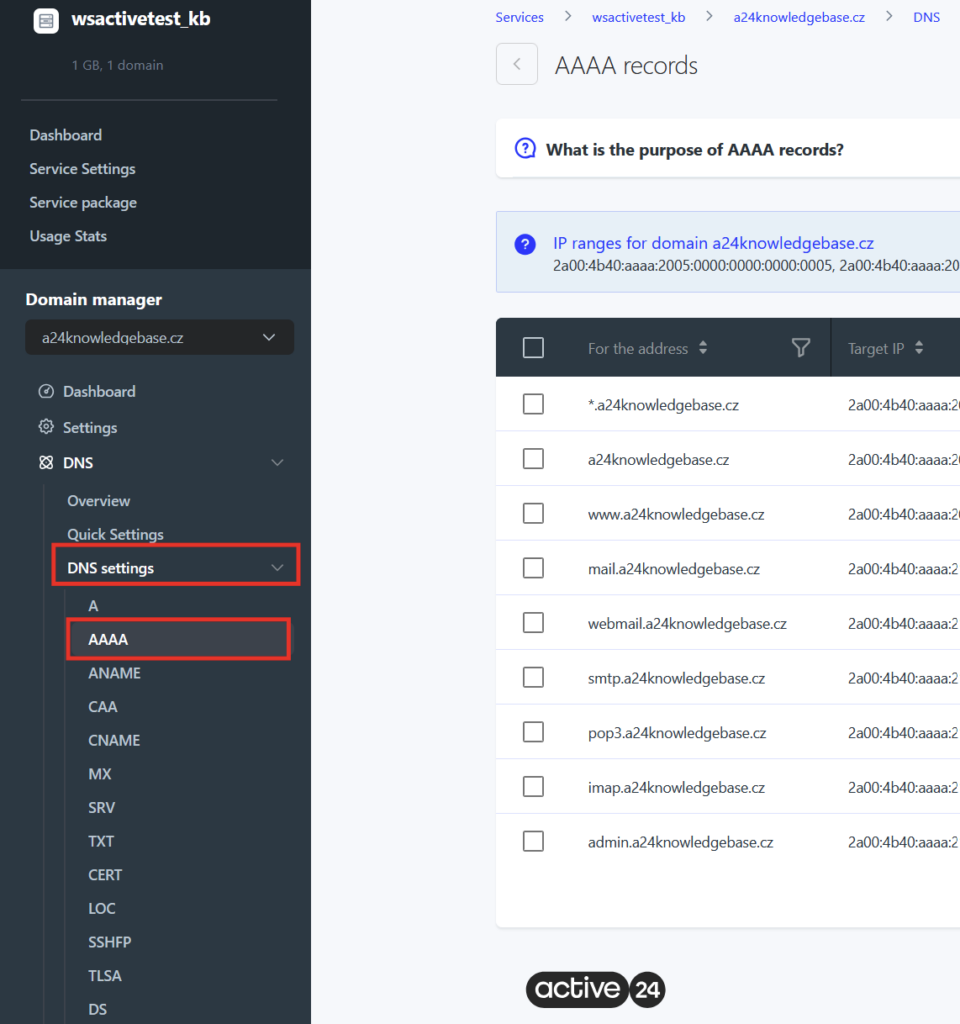Click the blue help icon for IP ranges
The height and width of the screenshot is (1024, 960).
(x=525, y=244)
